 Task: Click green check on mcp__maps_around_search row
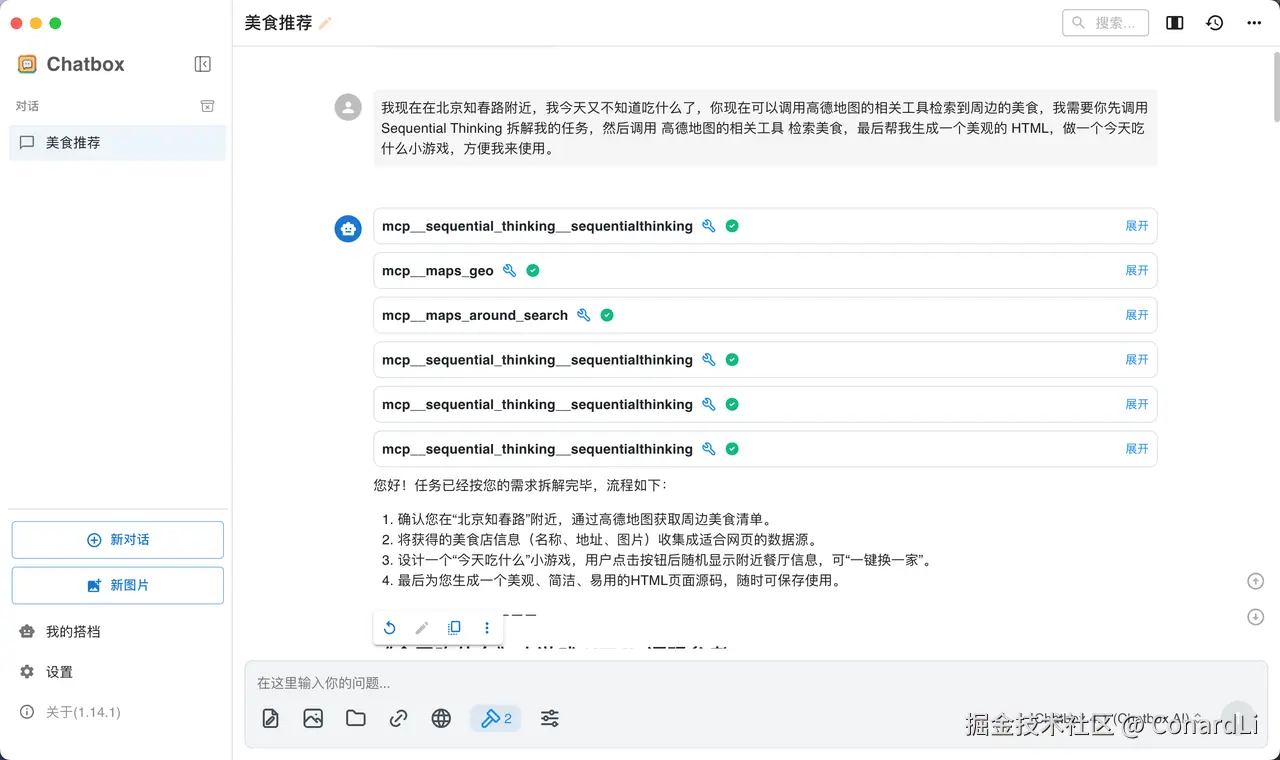pyautogui.click(x=607, y=315)
